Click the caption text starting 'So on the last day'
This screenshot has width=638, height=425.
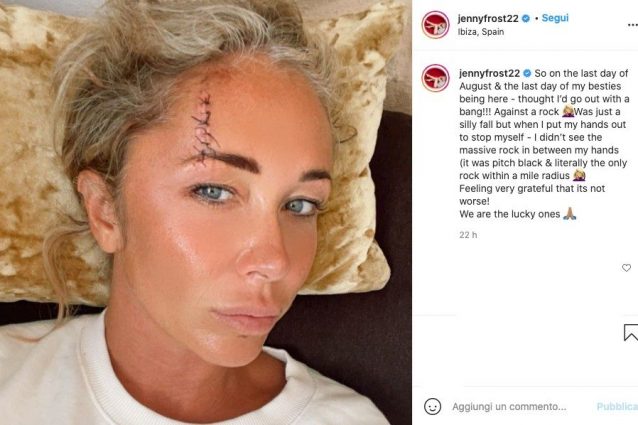coord(544,144)
